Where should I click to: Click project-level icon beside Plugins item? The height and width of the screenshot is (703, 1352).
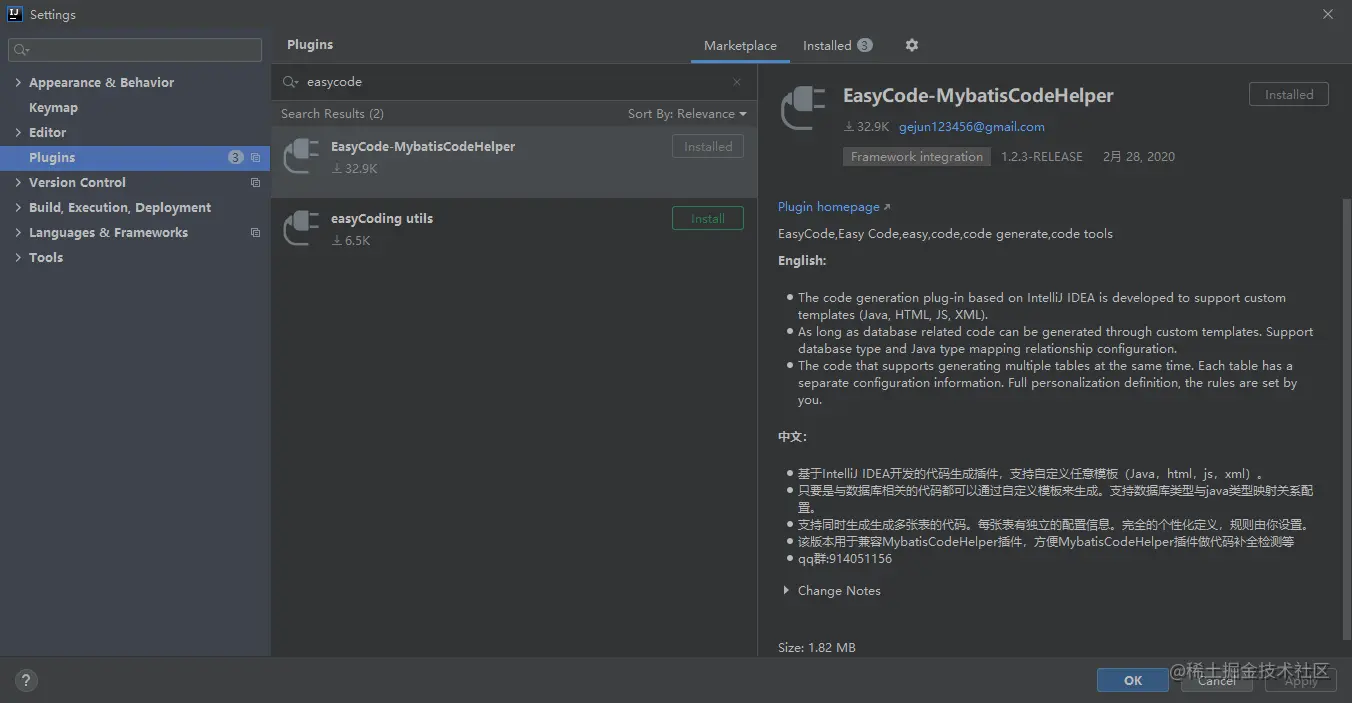click(x=255, y=157)
